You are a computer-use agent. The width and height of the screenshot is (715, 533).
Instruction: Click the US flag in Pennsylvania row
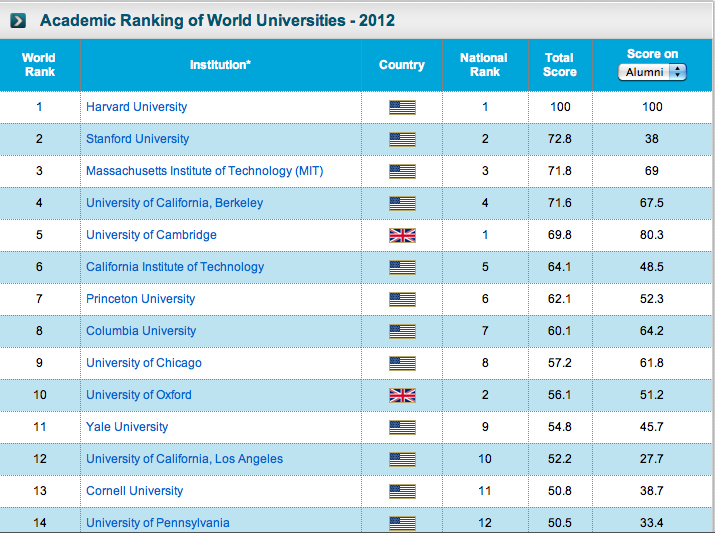[402, 523]
